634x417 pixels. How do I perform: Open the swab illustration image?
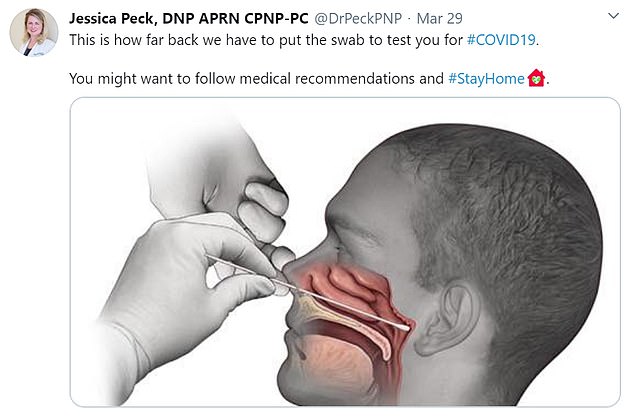click(345, 252)
